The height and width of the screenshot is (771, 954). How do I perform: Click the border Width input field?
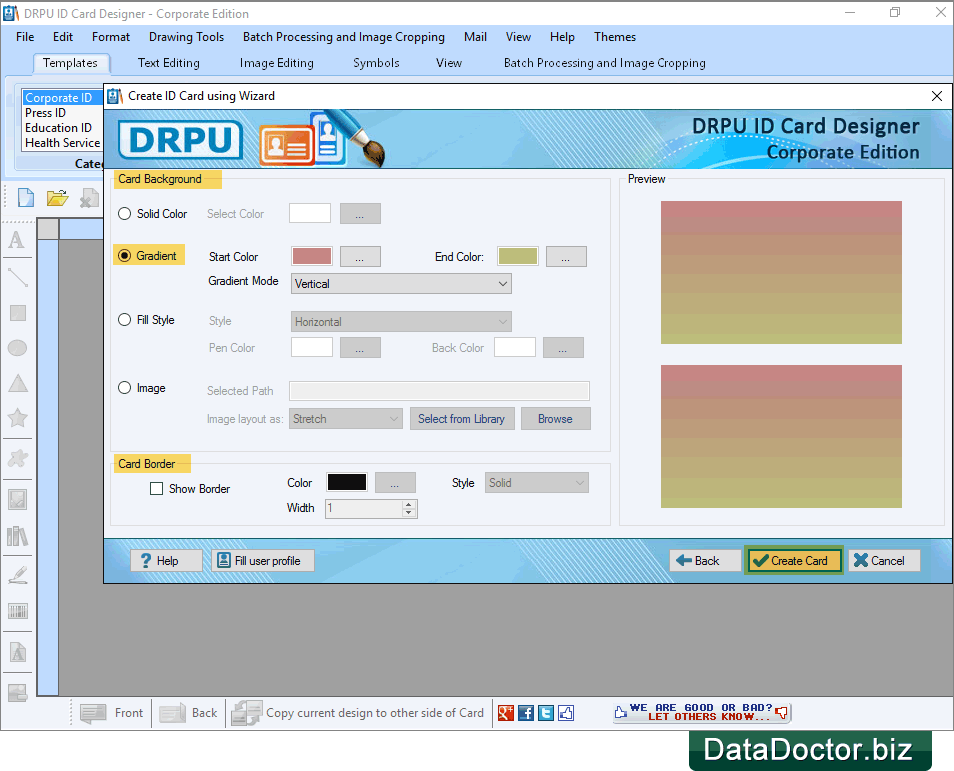tap(364, 509)
